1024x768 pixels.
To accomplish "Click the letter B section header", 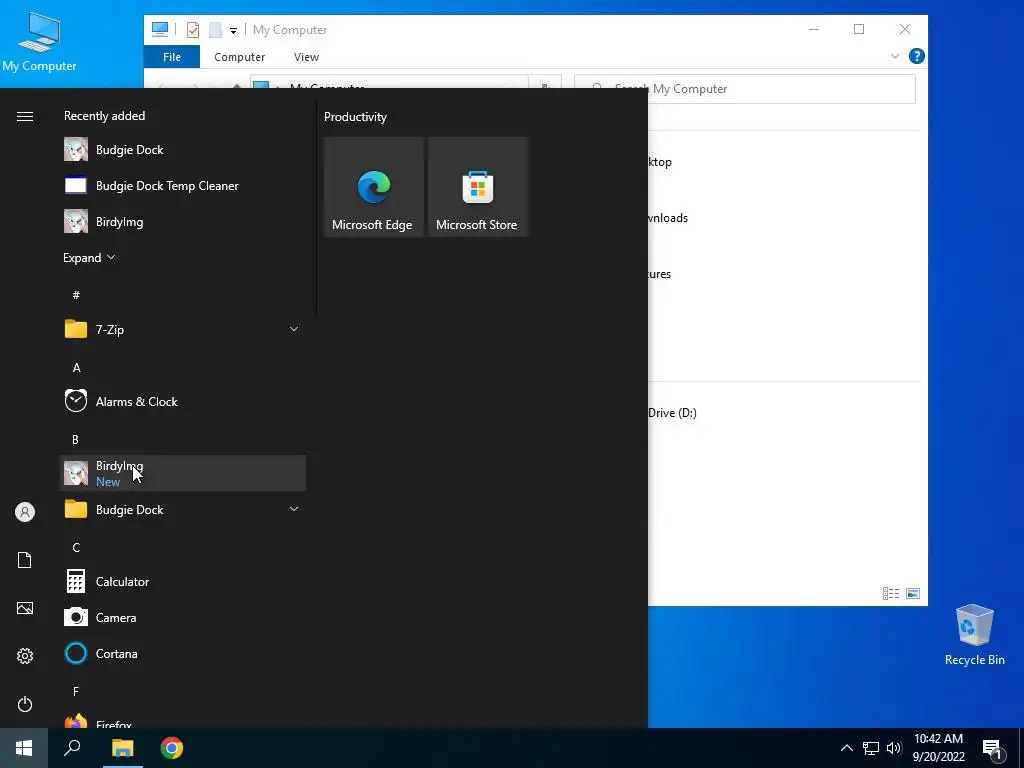I will (75, 440).
